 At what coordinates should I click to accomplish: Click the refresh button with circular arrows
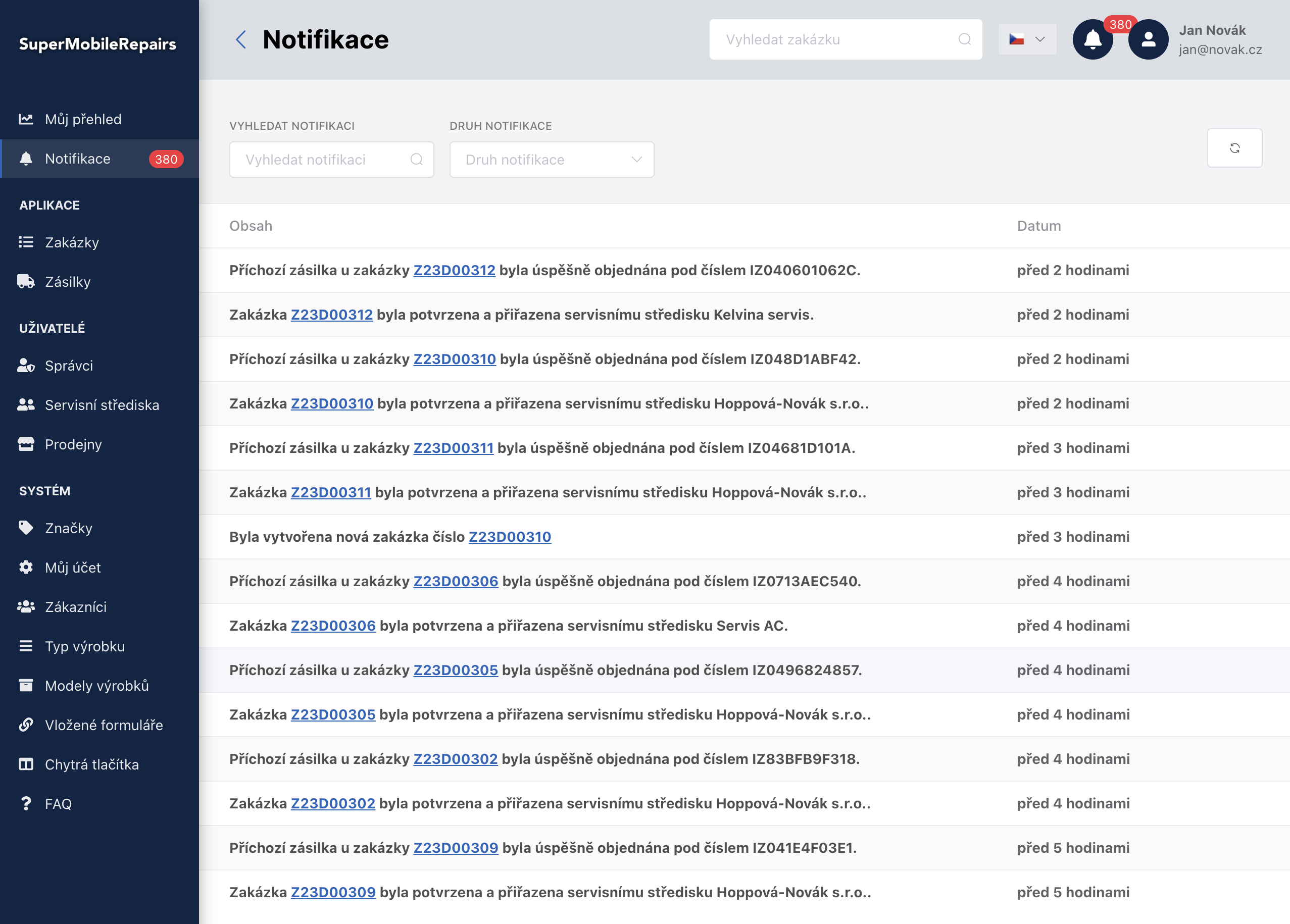pos(1234,148)
